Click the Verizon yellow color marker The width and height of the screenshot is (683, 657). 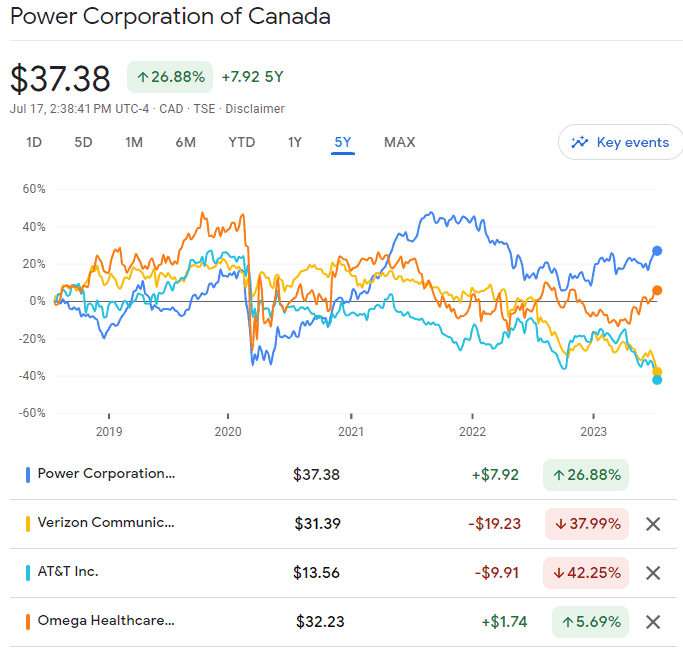28,523
